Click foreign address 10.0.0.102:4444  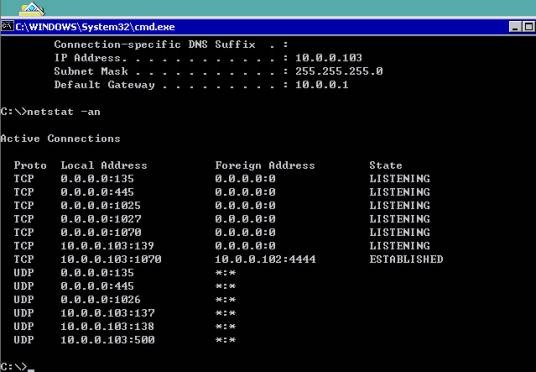pyautogui.click(x=265, y=259)
